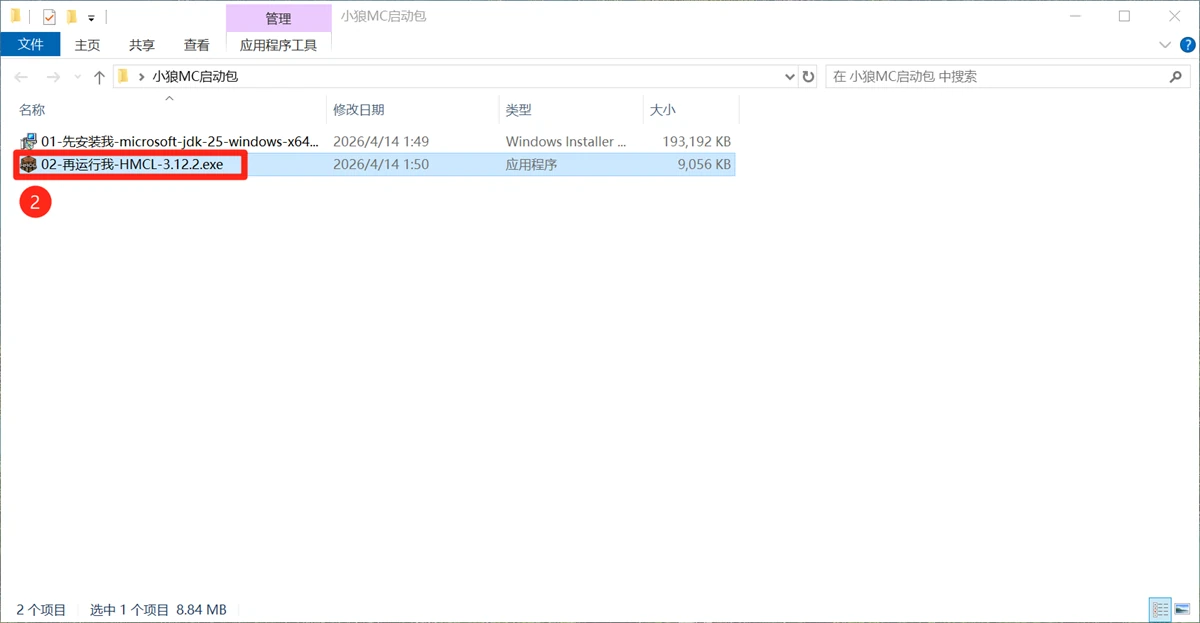Open Customize Quick Access Toolbar dropdown
The height and width of the screenshot is (623, 1200).
click(x=91, y=18)
